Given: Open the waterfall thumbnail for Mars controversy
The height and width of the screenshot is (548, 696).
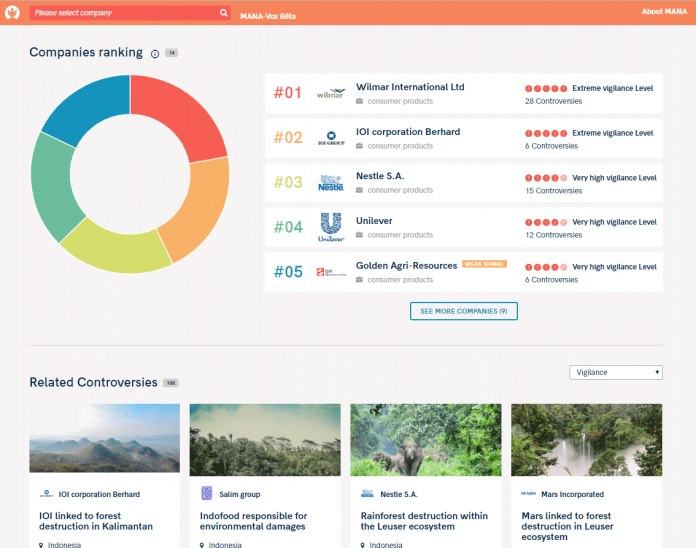Looking at the screenshot, I should [x=586, y=440].
